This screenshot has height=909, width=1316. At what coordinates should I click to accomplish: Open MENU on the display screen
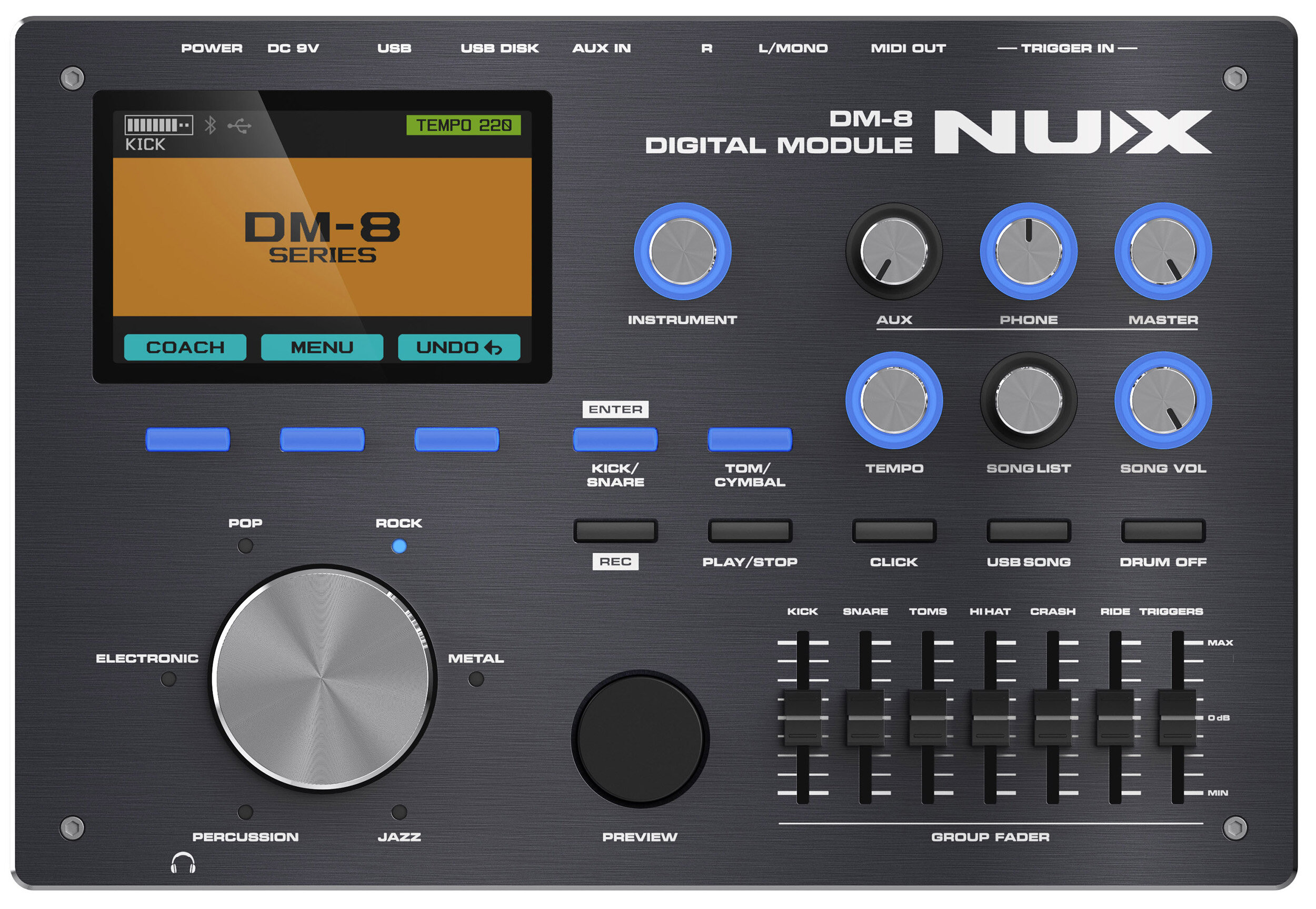(x=322, y=347)
